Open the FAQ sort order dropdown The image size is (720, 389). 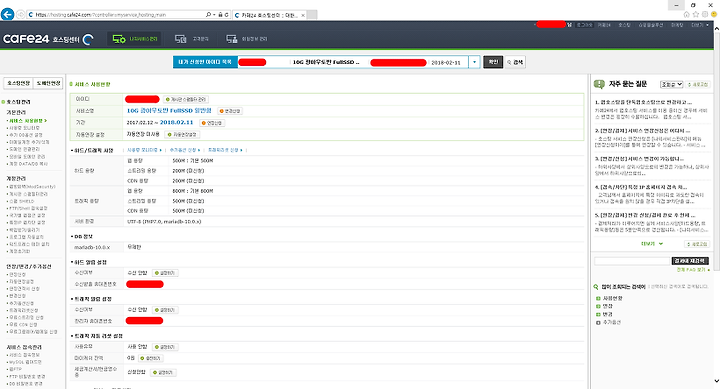coord(671,85)
